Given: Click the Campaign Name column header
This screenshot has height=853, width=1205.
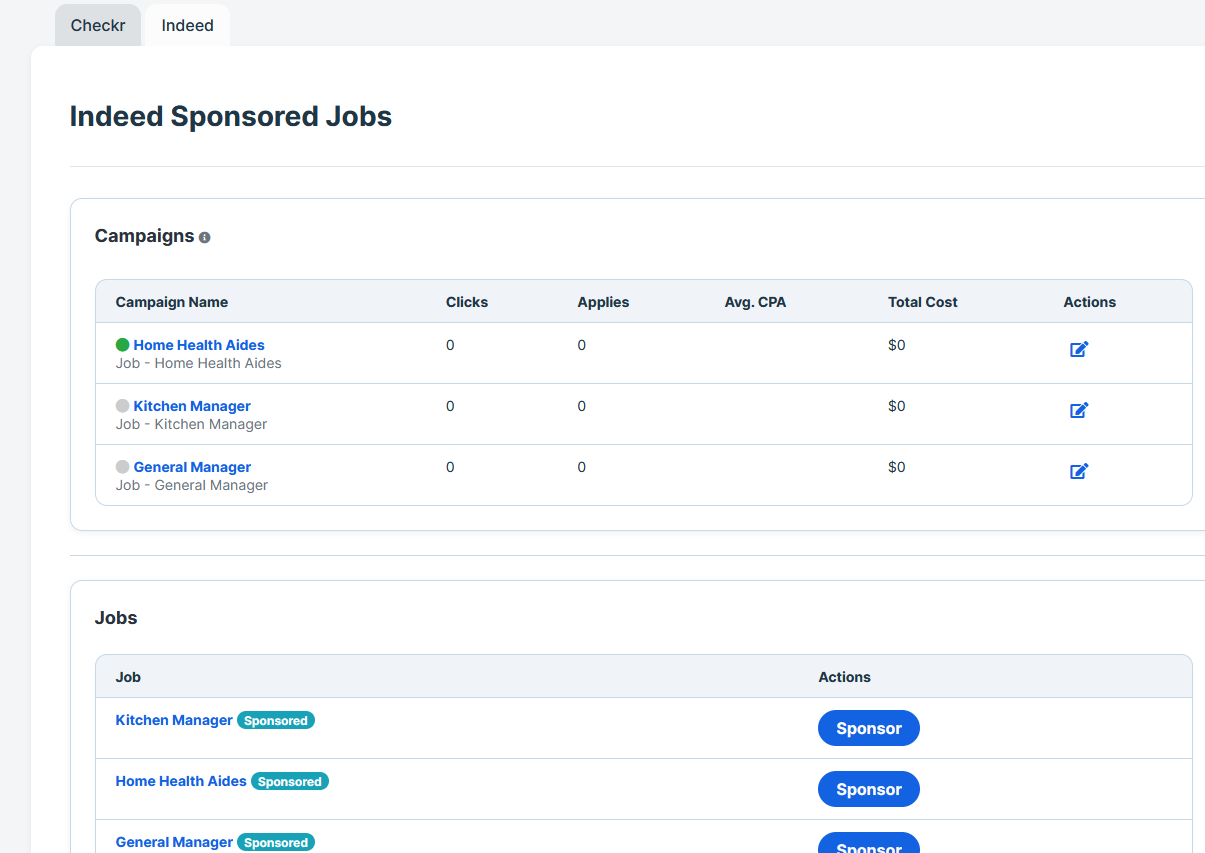Looking at the screenshot, I should click(172, 302).
